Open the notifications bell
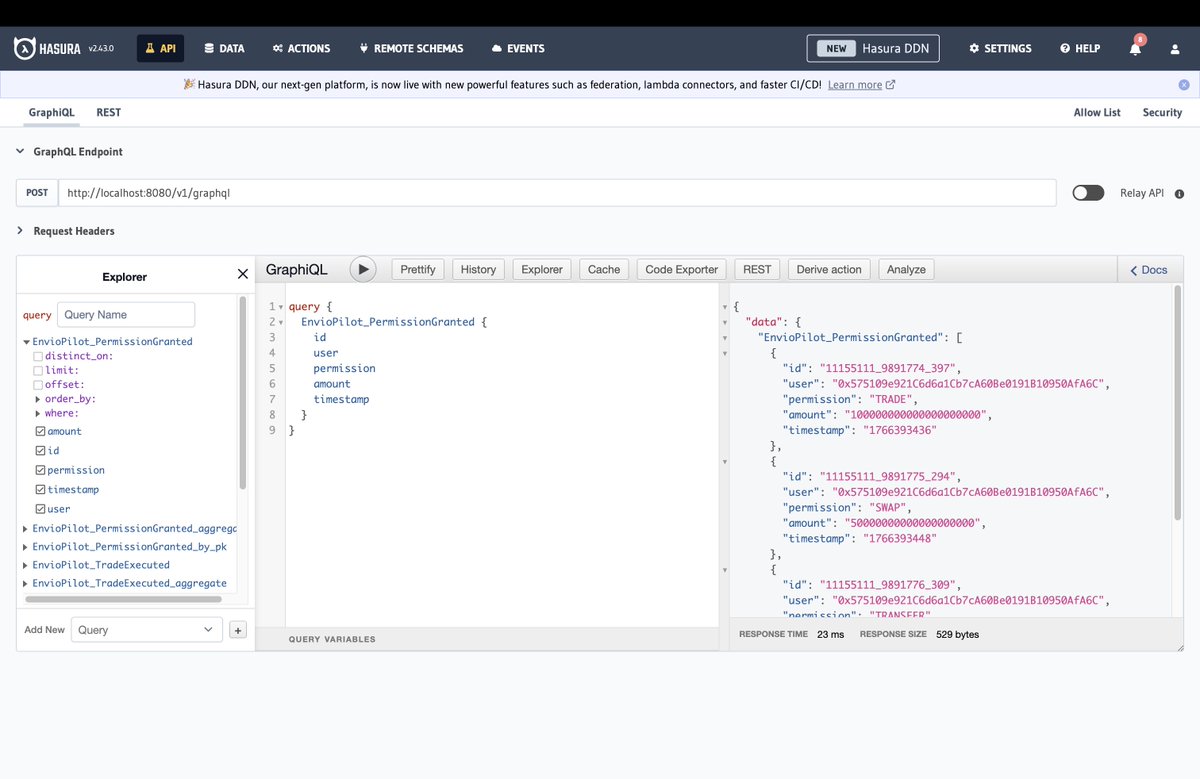This screenshot has width=1200, height=779. (1136, 48)
